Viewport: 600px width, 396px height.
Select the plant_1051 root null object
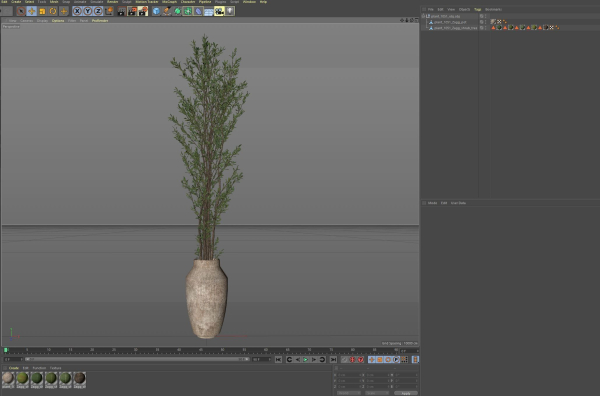(x=445, y=16)
